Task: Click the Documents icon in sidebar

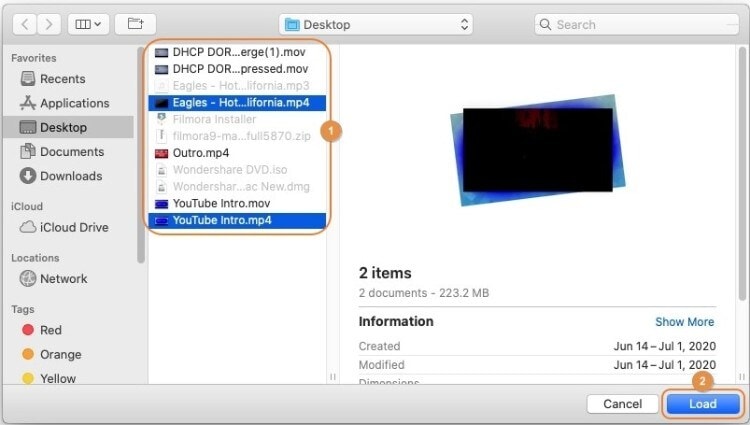Action: click(x=28, y=151)
